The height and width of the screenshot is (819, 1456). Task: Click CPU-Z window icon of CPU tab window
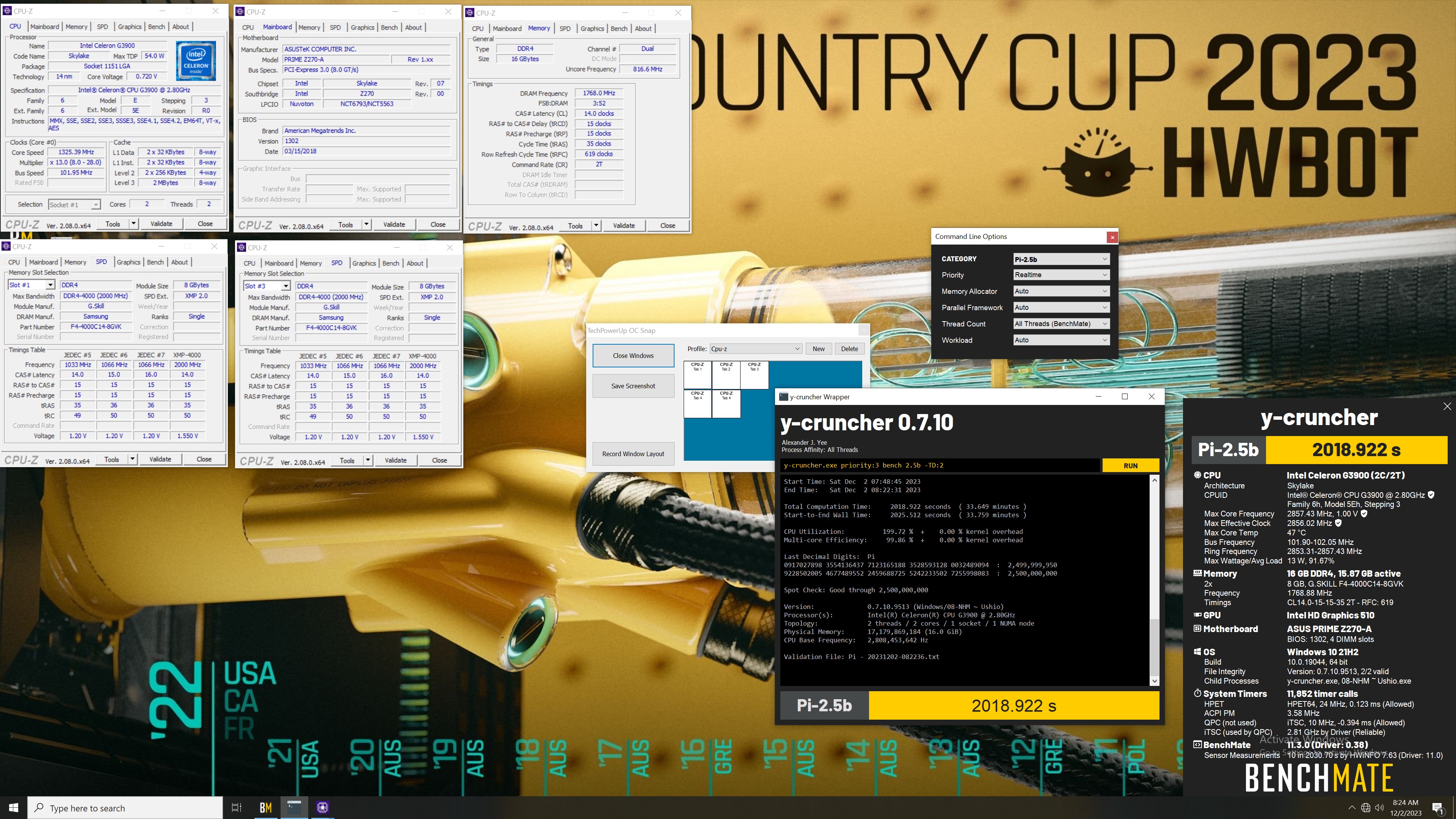7,11
